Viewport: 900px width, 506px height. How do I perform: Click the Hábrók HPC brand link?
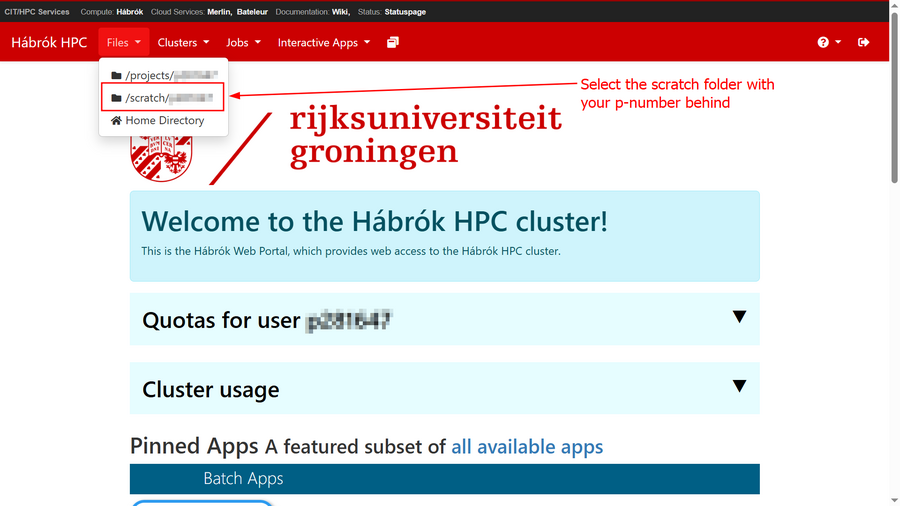tap(49, 42)
